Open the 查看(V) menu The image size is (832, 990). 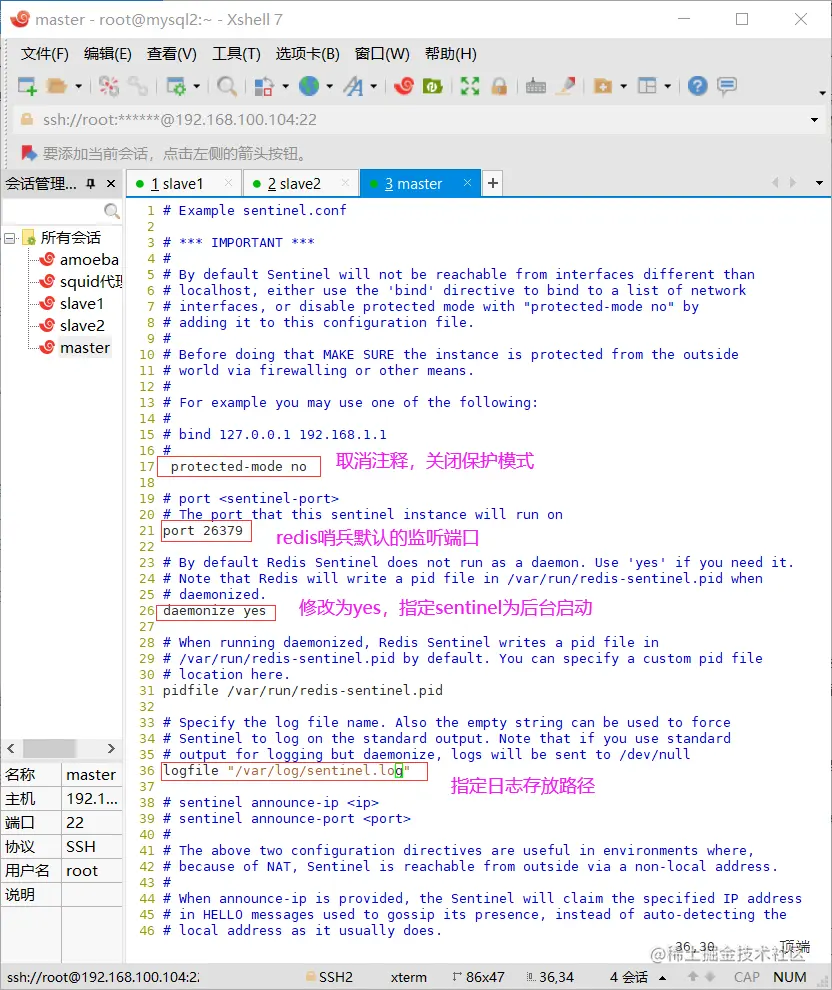pos(172,54)
